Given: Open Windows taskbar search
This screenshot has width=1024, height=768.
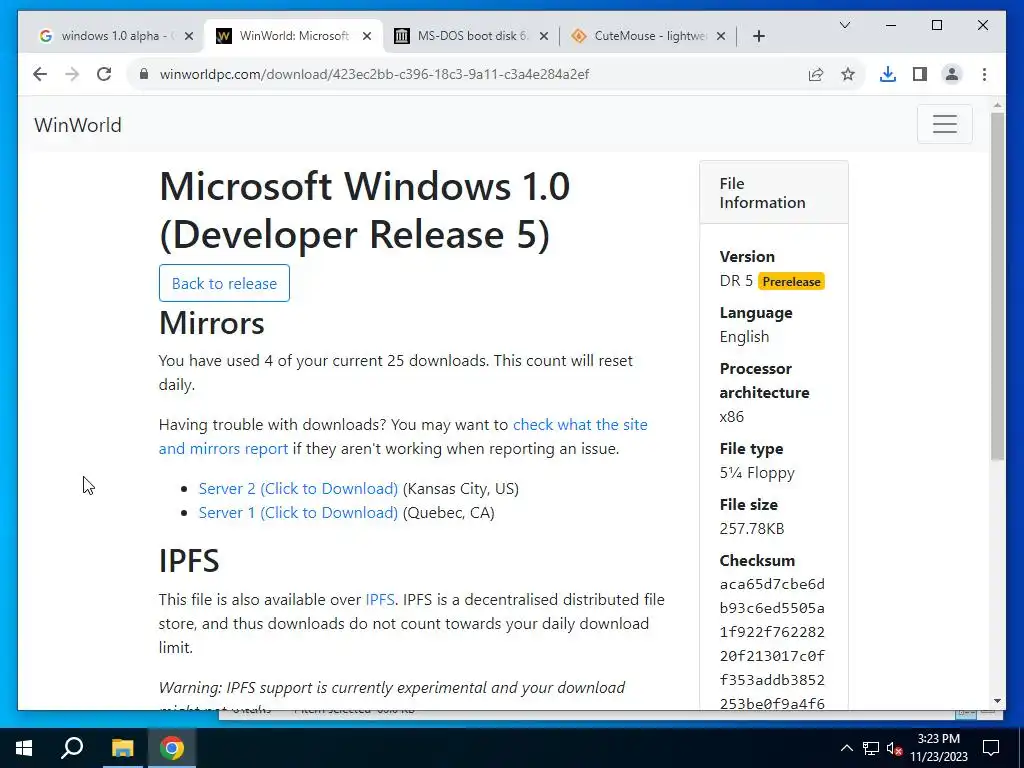Looking at the screenshot, I should pos(72,748).
